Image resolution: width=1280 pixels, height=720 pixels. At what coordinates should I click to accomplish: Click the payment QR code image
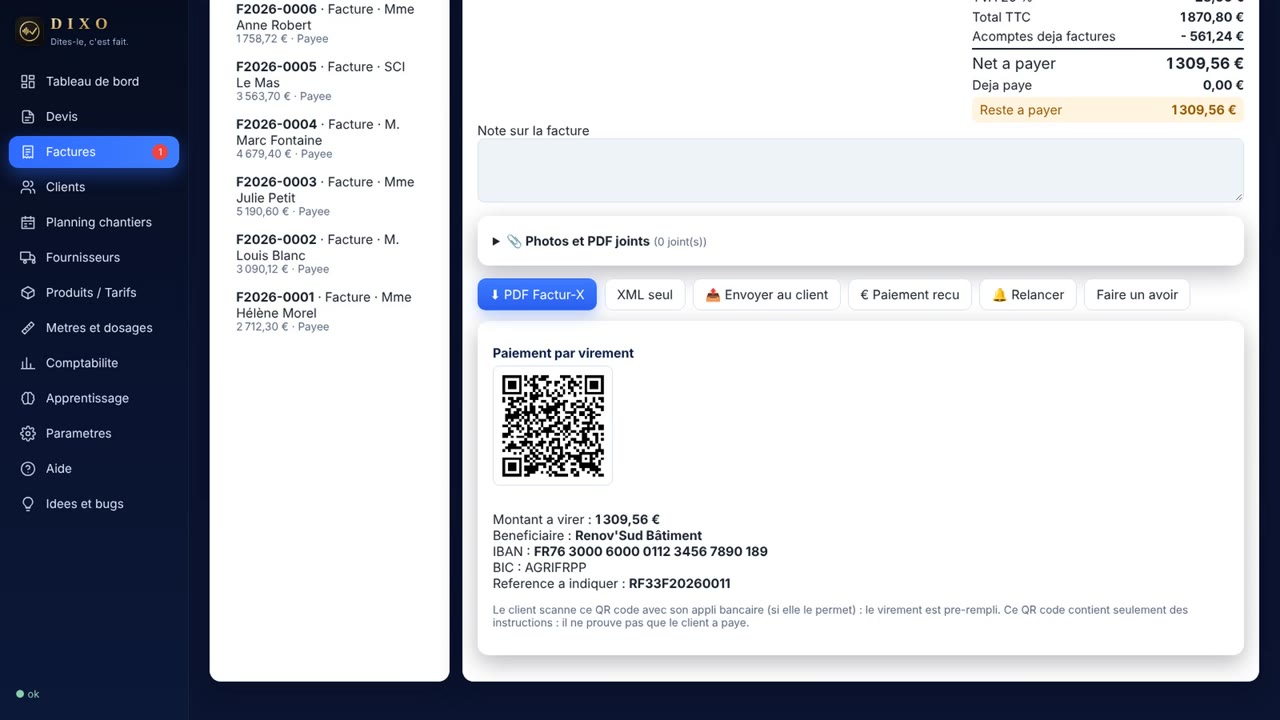(x=553, y=426)
